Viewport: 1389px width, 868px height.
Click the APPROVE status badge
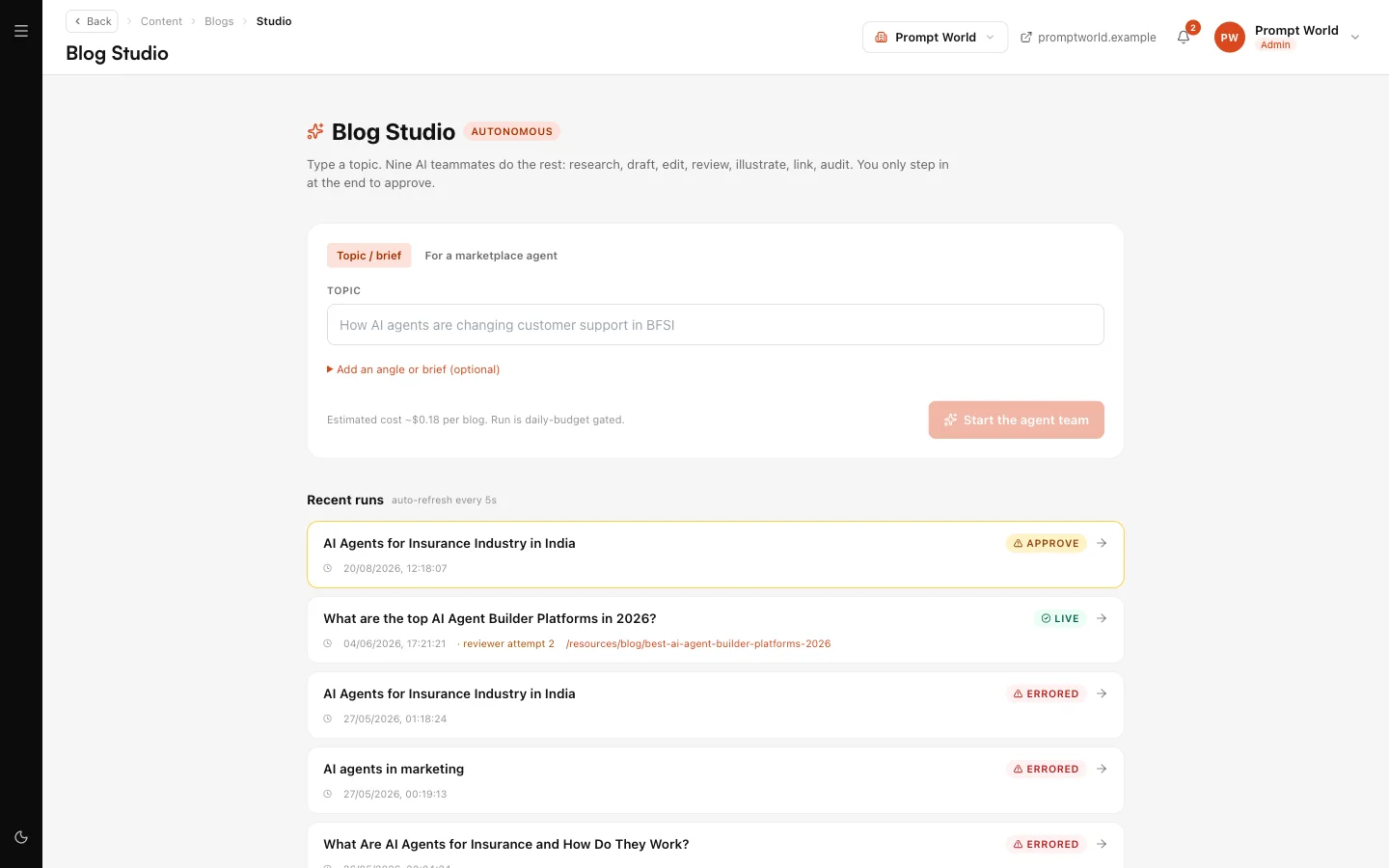click(1047, 543)
